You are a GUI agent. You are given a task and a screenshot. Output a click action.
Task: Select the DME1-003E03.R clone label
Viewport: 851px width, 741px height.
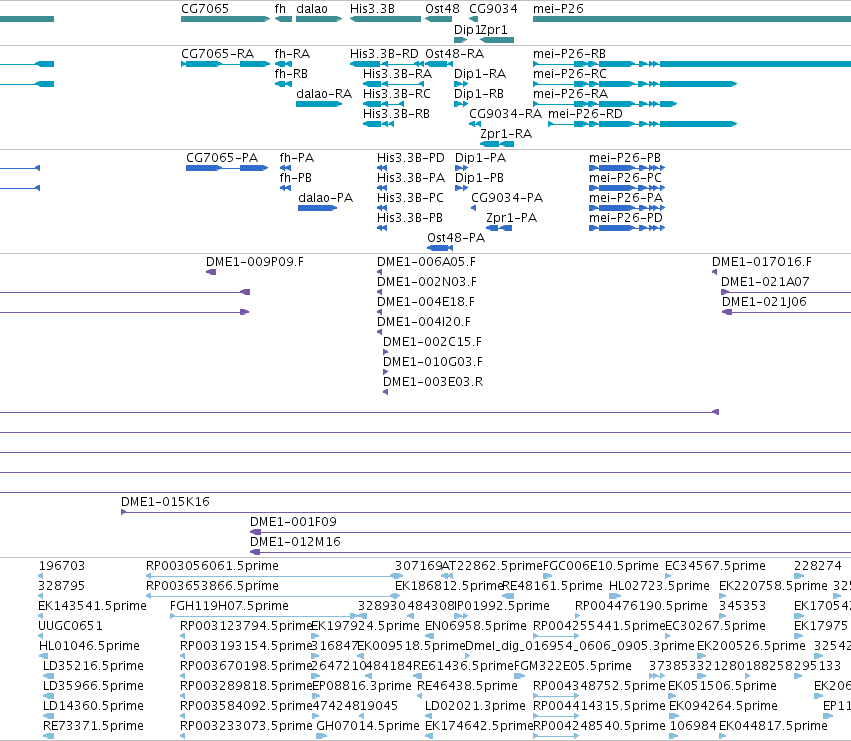pyautogui.click(x=433, y=382)
